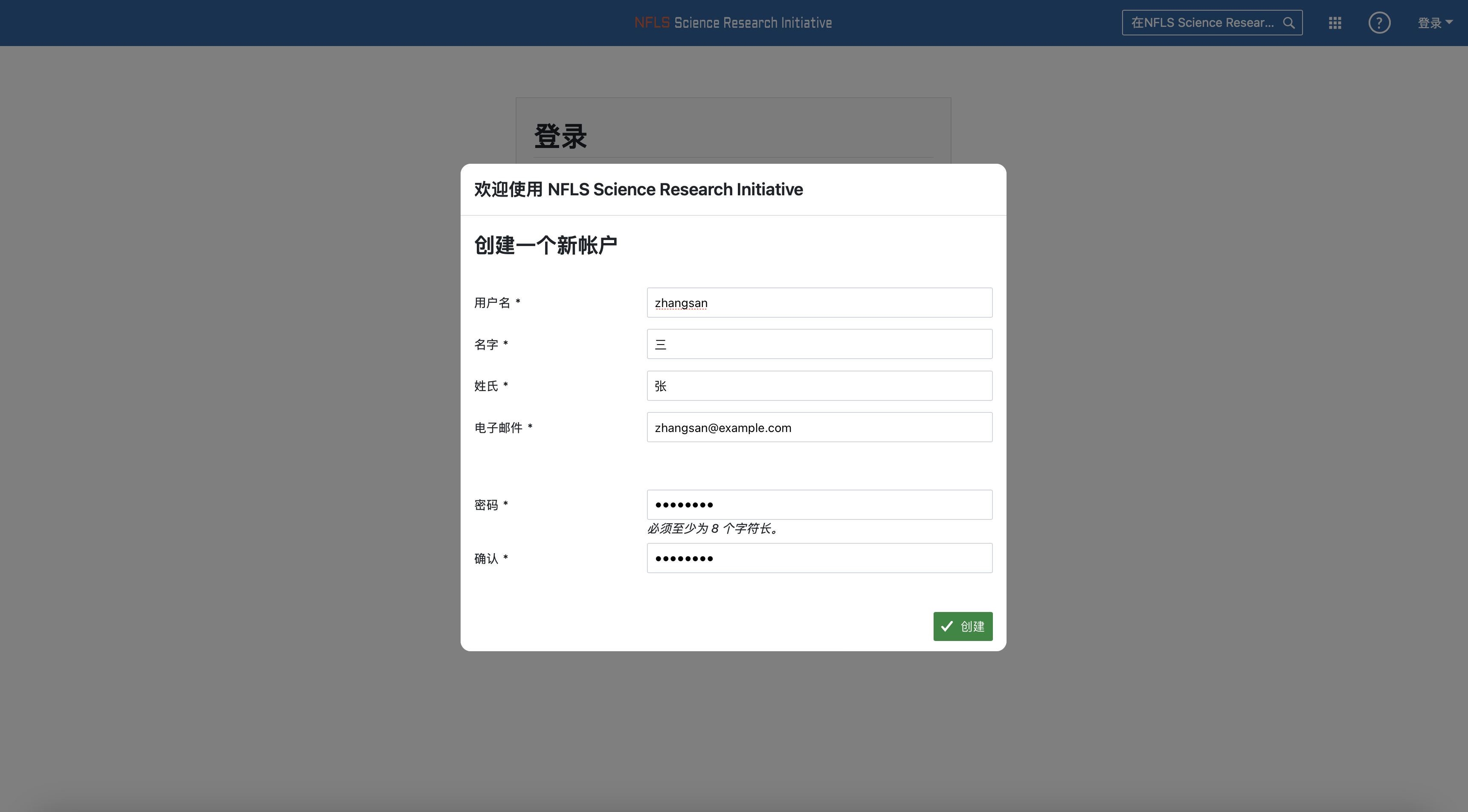Click the 密码 label text
Image resolution: width=1468 pixels, height=812 pixels.
(486, 505)
